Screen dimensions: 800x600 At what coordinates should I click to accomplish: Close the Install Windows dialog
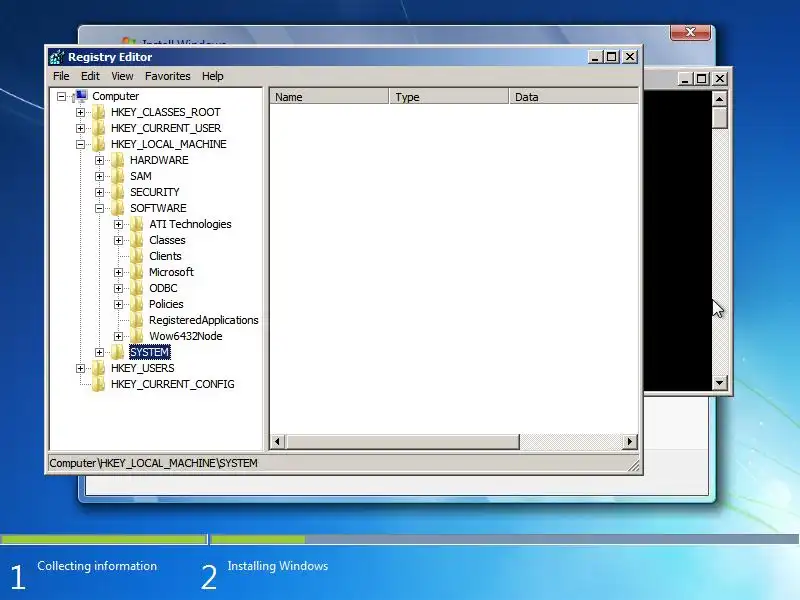click(x=690, y=32)
